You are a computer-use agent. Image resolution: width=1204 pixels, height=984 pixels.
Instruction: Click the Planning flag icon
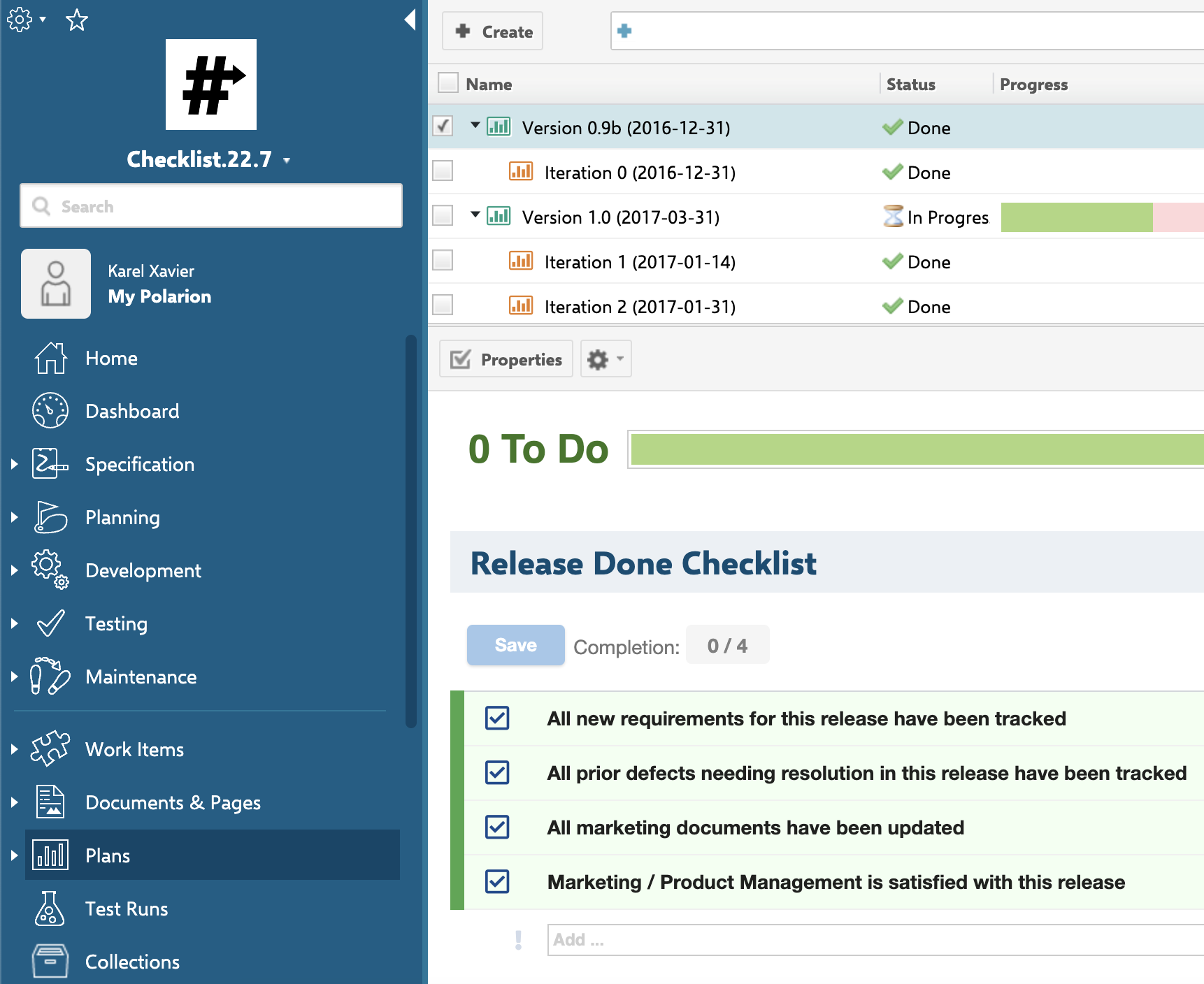click(x=50, y=517)
